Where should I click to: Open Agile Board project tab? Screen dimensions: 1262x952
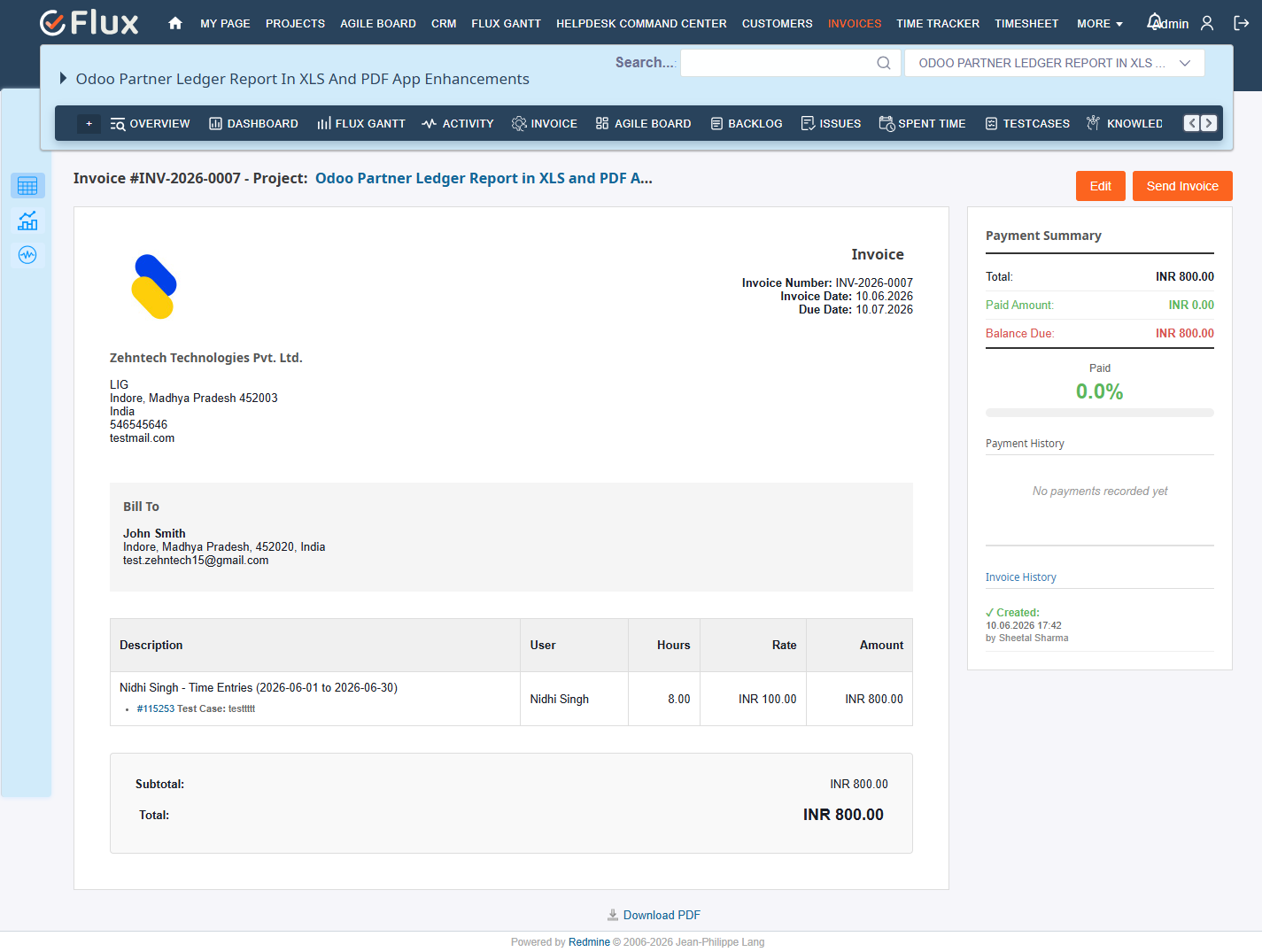643,124
